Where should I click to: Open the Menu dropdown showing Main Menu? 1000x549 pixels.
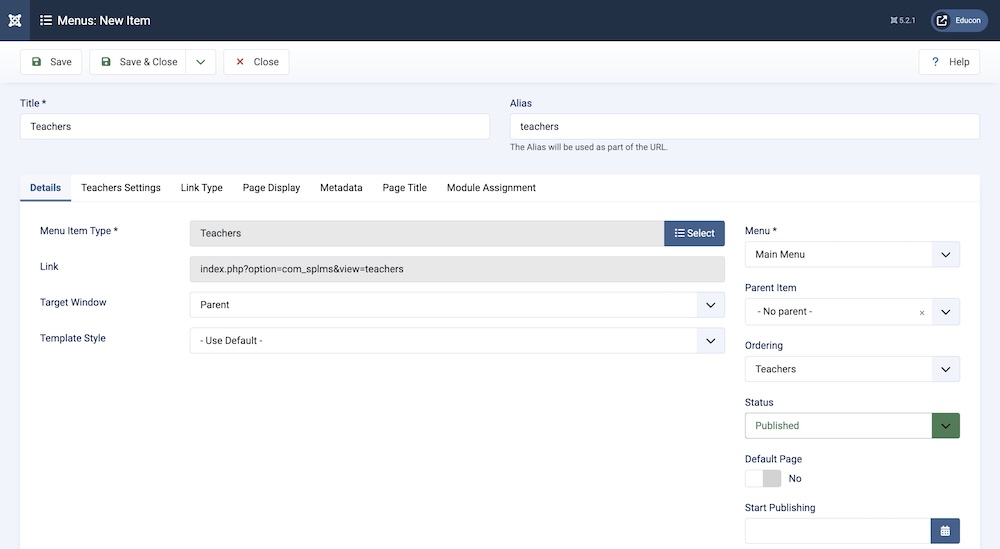(x=852, y=255)
